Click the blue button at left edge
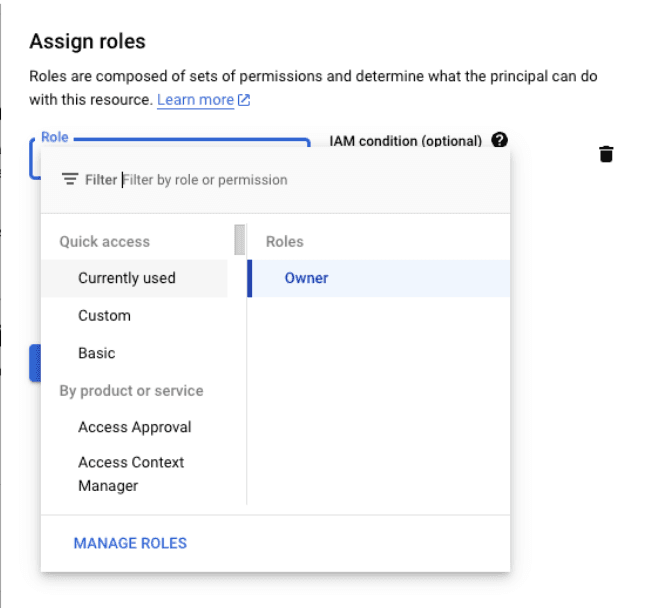The image size is (652, 608). 34,362
